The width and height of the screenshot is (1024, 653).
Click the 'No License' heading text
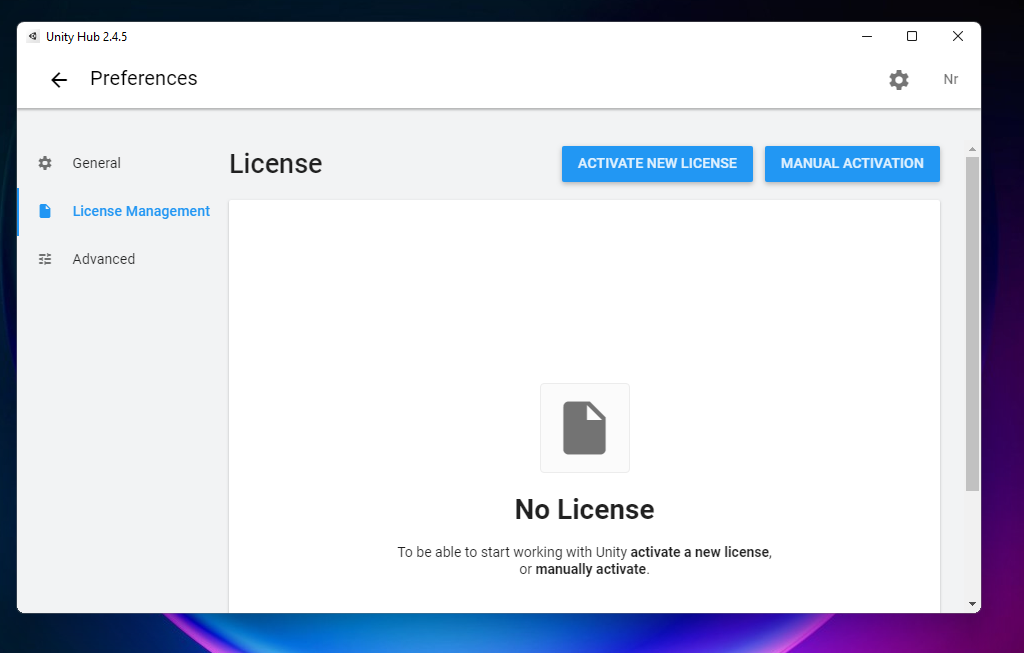point(584,509)
